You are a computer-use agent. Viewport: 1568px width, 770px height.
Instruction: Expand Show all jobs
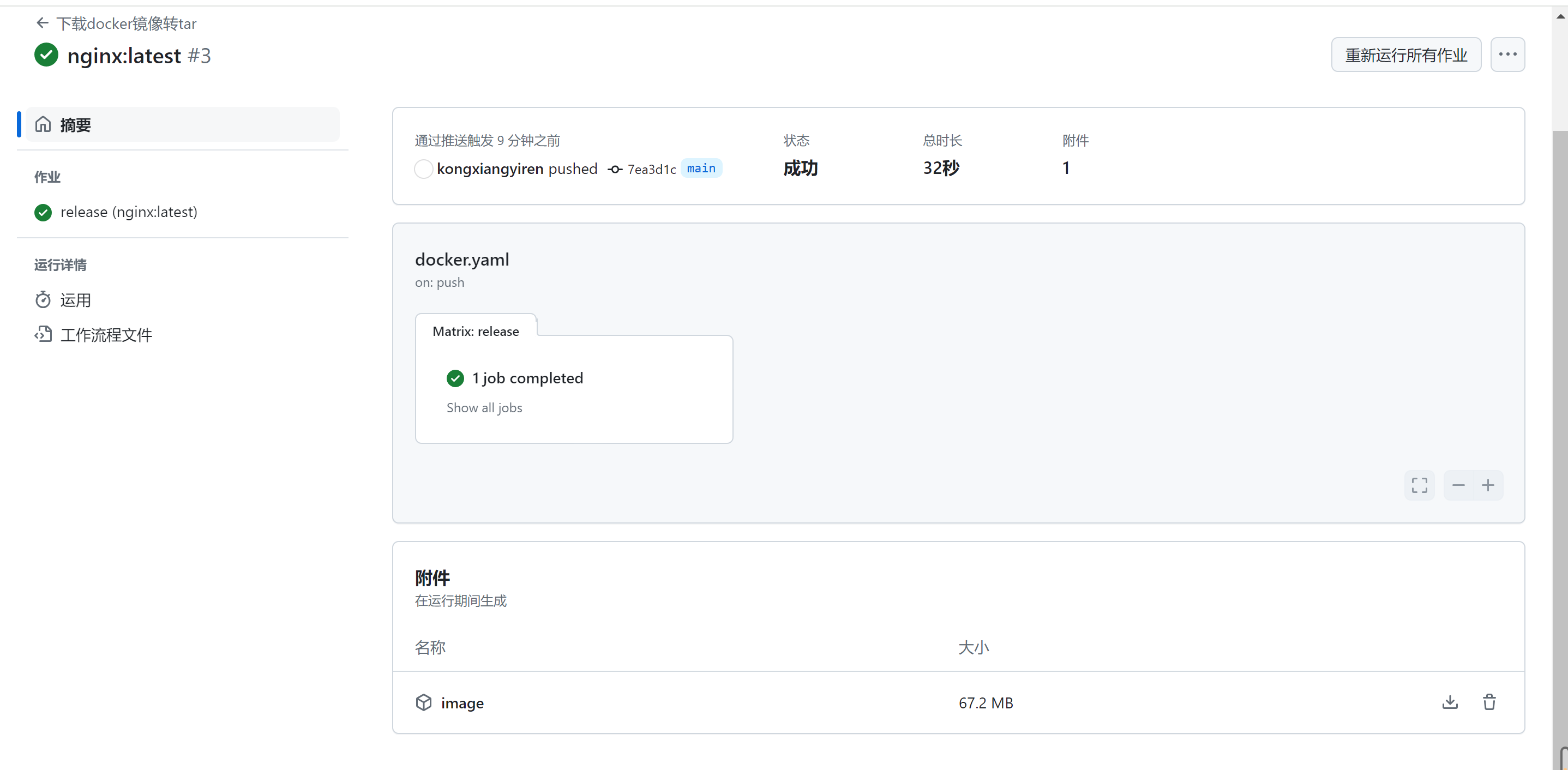484,408
